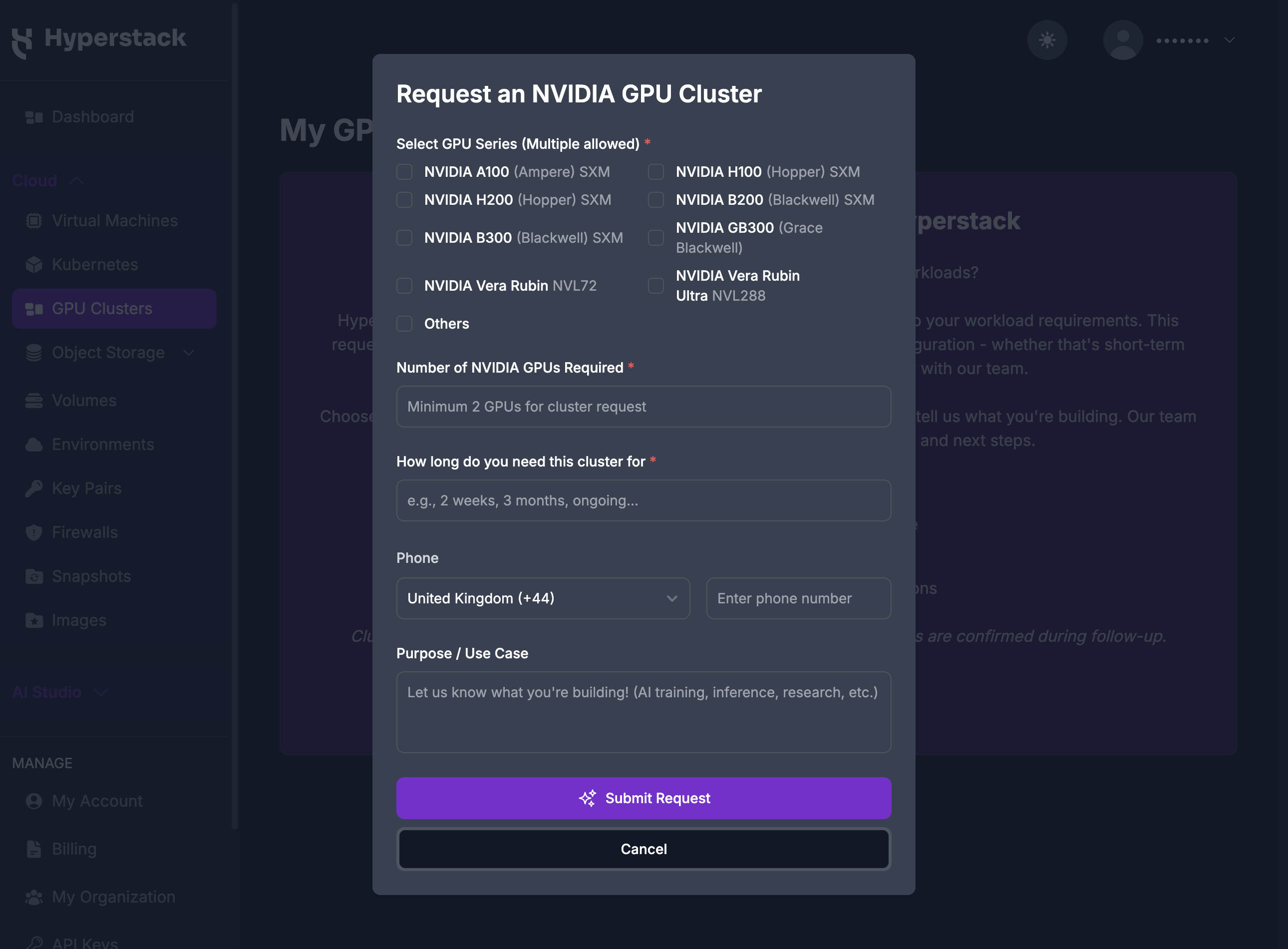Open the United Kingdom (+44) country dropdown
Viewport: 1288px width, 949px height.
tap(543, 598)
